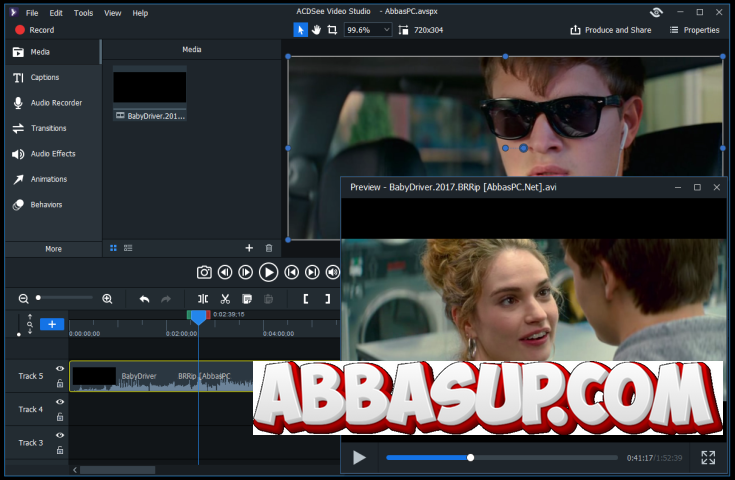Expand the More section in the sidebar
735x480 pixels.
53,249
